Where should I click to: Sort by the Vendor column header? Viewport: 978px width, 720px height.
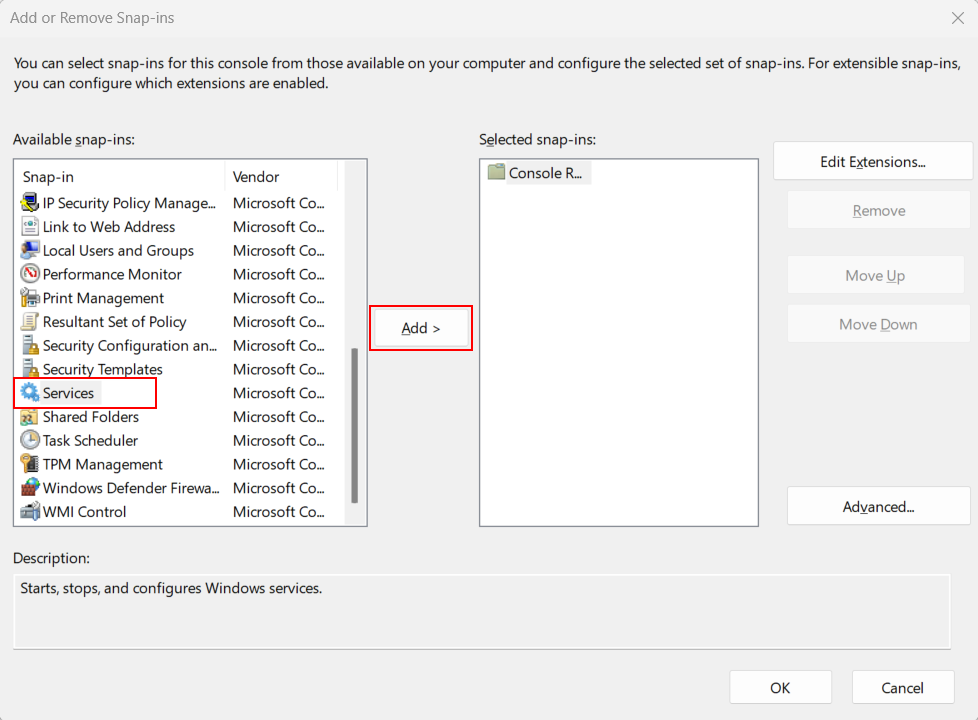tap(281, 177)
